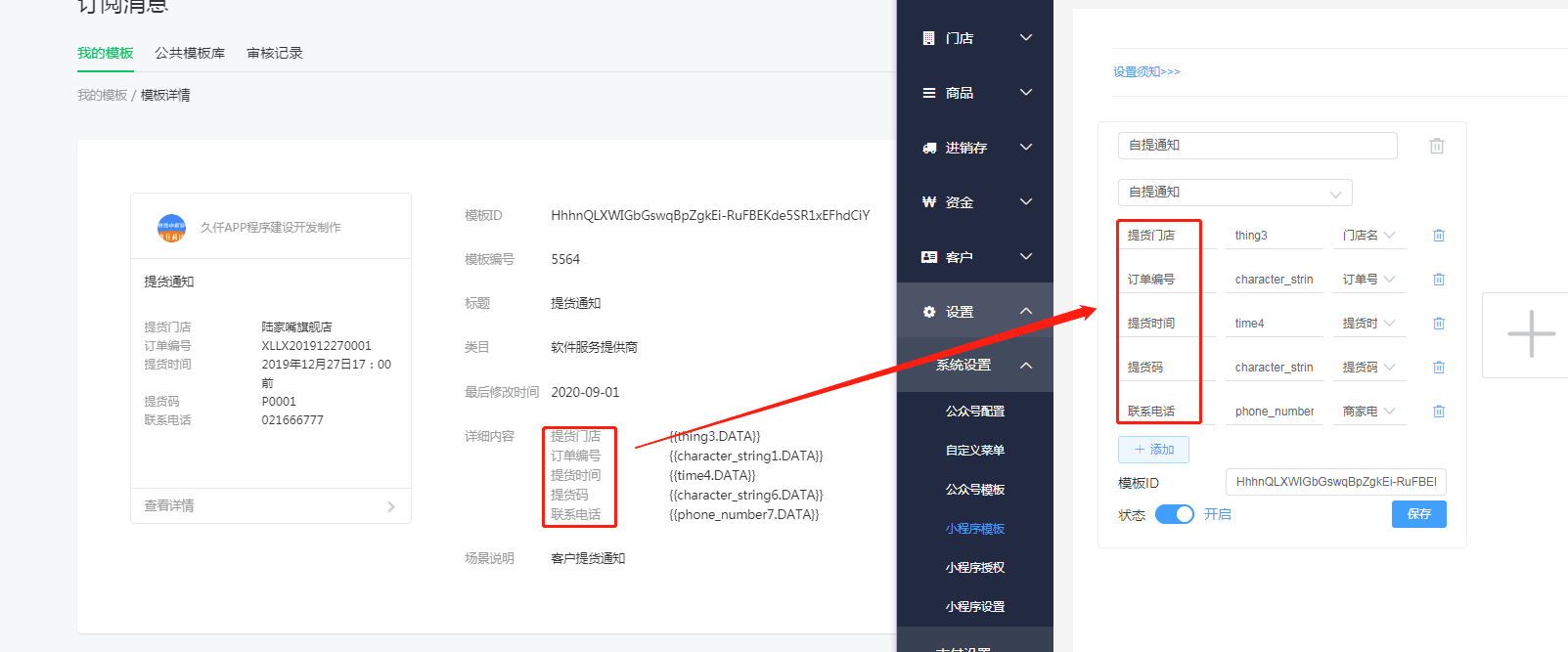Open the 订单号 value dropdown
The height and width of the screenshot is (652, 1568).
(x=1369, y=280)
